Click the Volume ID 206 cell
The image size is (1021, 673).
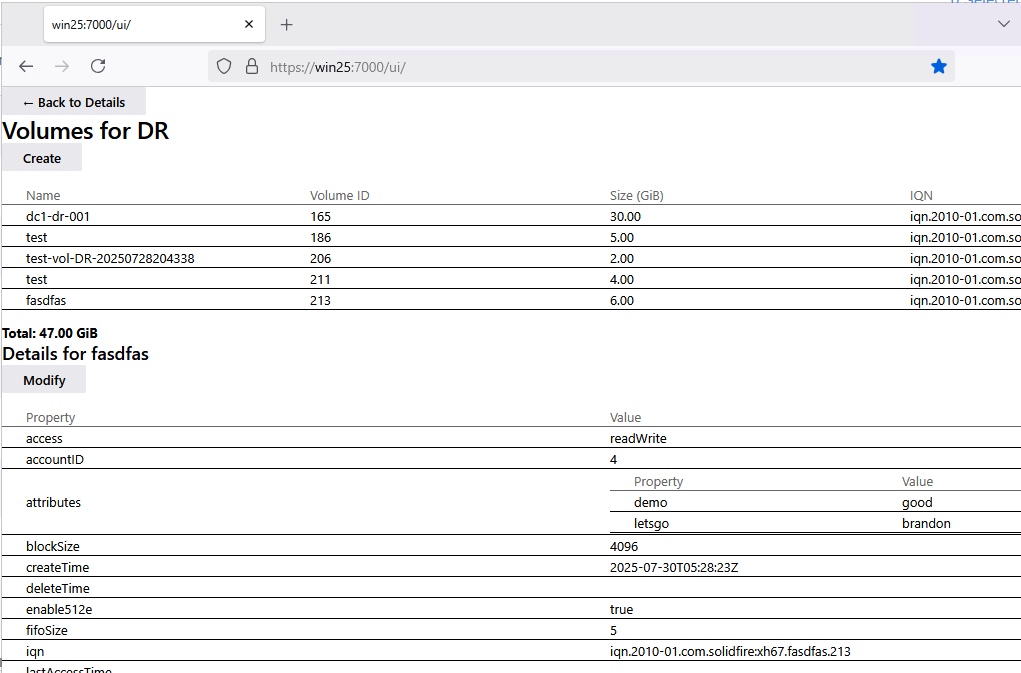tap(320, 258)
